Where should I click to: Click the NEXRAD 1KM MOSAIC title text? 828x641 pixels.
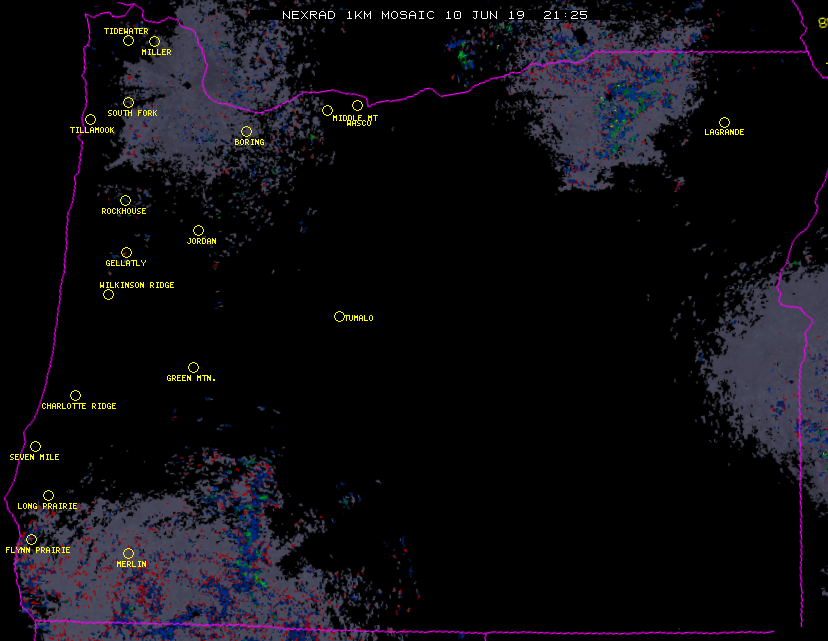pyautogui.click(x=358, y=16)
